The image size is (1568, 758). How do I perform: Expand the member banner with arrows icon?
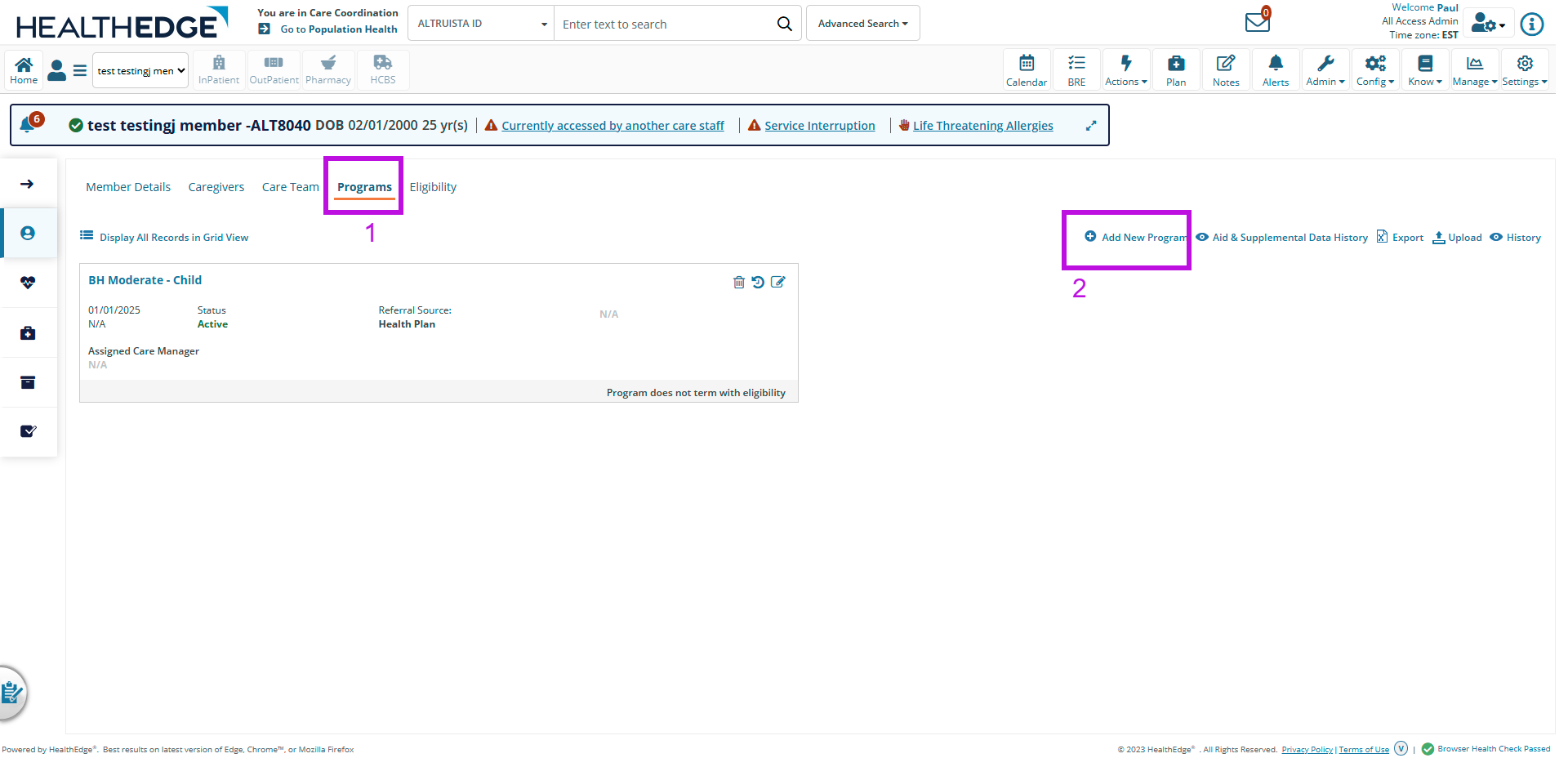(1091, 126)
